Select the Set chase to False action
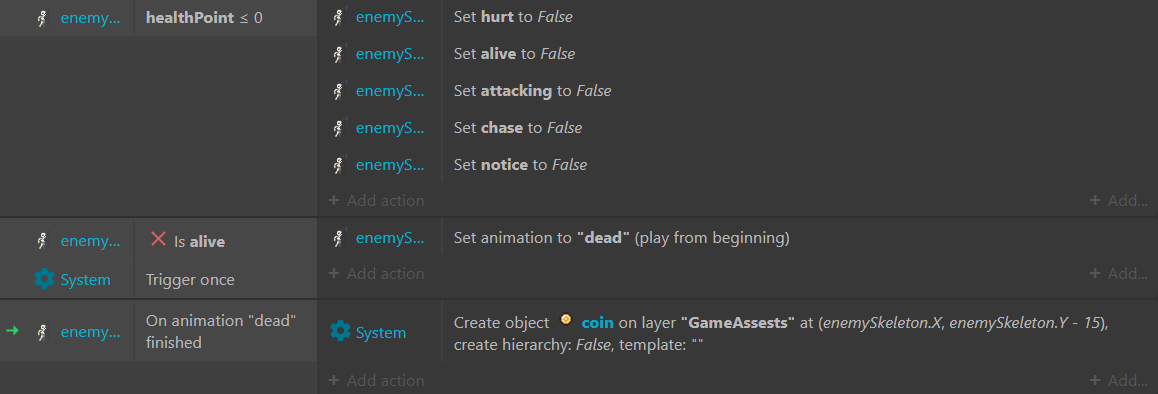Viewport: 1158px width, 394px height. [x=518, y=128]
